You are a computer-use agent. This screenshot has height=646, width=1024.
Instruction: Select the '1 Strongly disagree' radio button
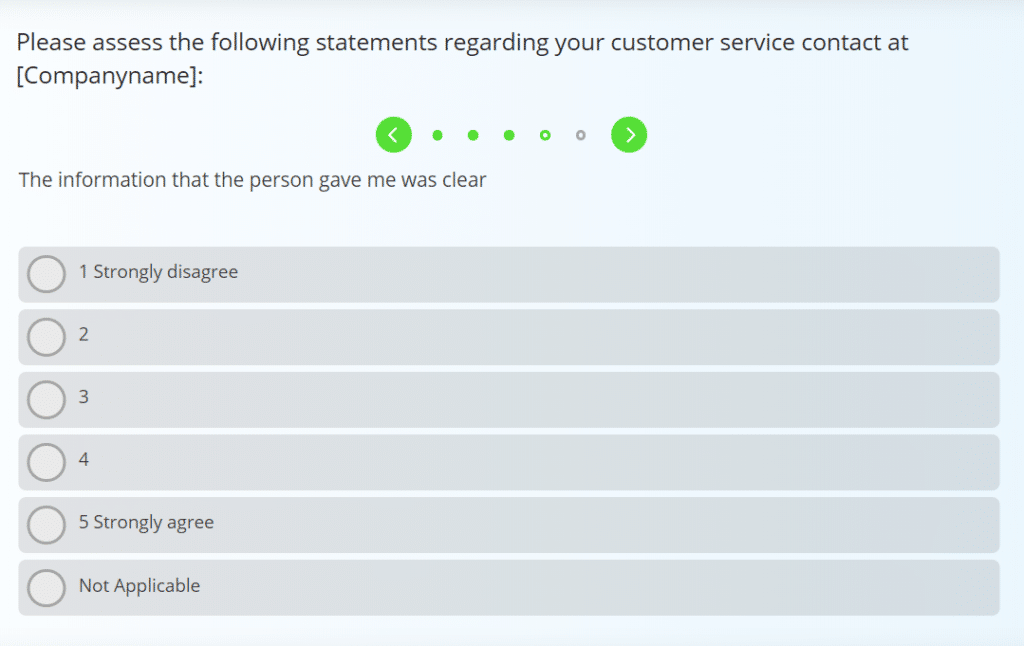(x=46, y=273)
